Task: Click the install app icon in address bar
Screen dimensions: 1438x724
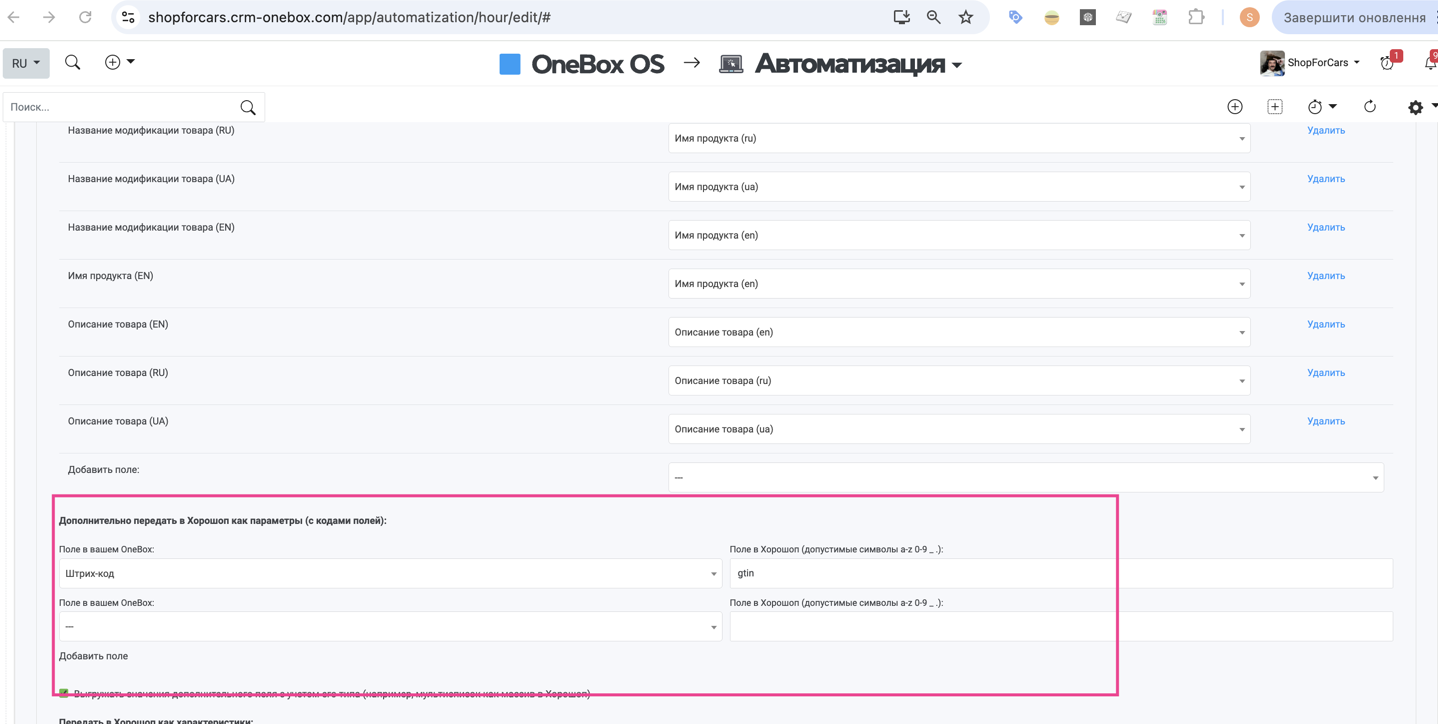Action: point(901,17)
